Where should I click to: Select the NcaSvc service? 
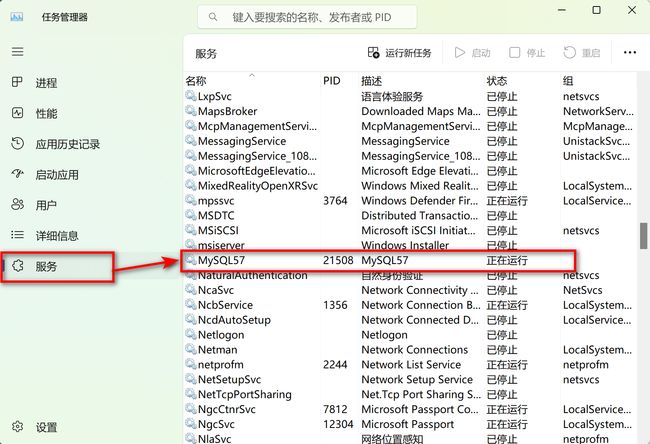(410, 290)
